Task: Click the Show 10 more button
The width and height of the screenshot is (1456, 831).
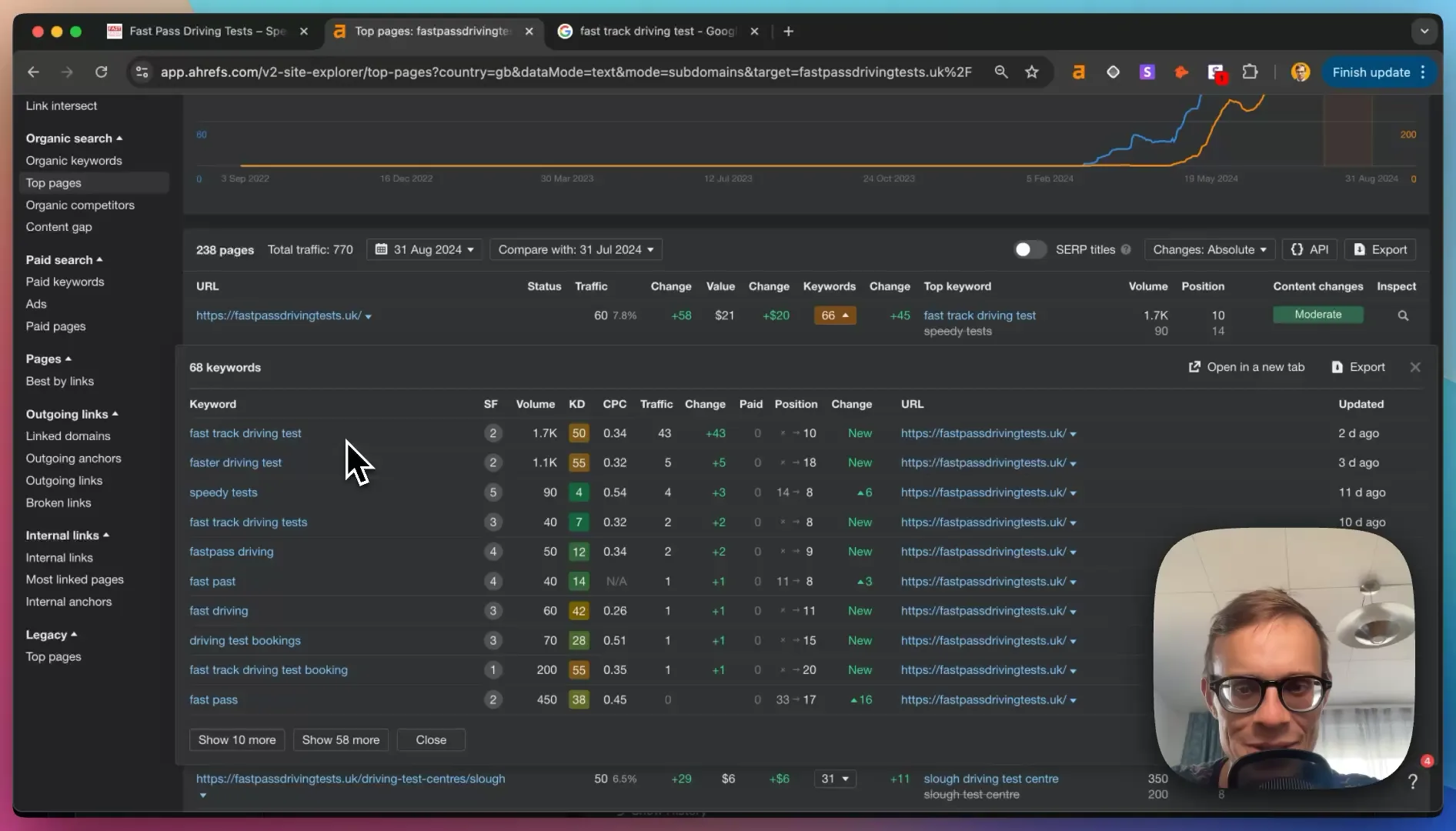Action: 237,740
